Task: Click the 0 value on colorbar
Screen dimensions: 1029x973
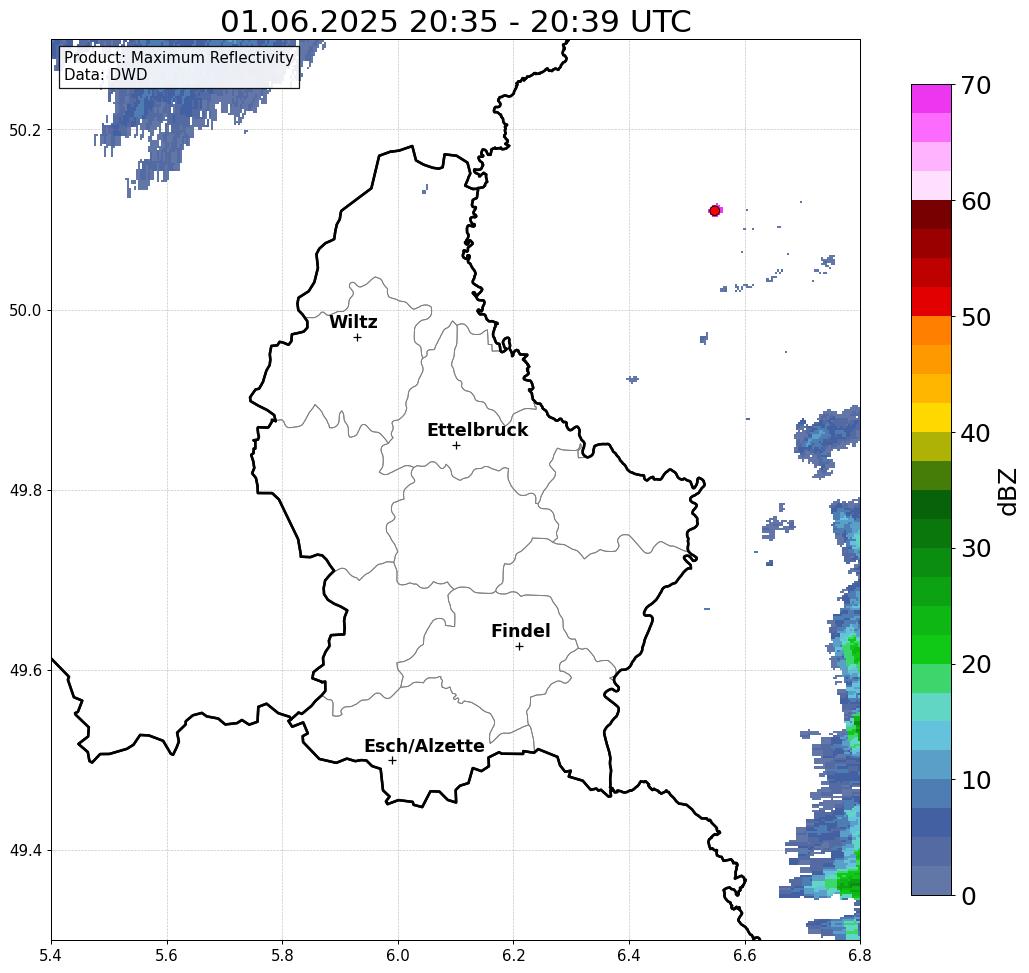Action: click(969, 896)
